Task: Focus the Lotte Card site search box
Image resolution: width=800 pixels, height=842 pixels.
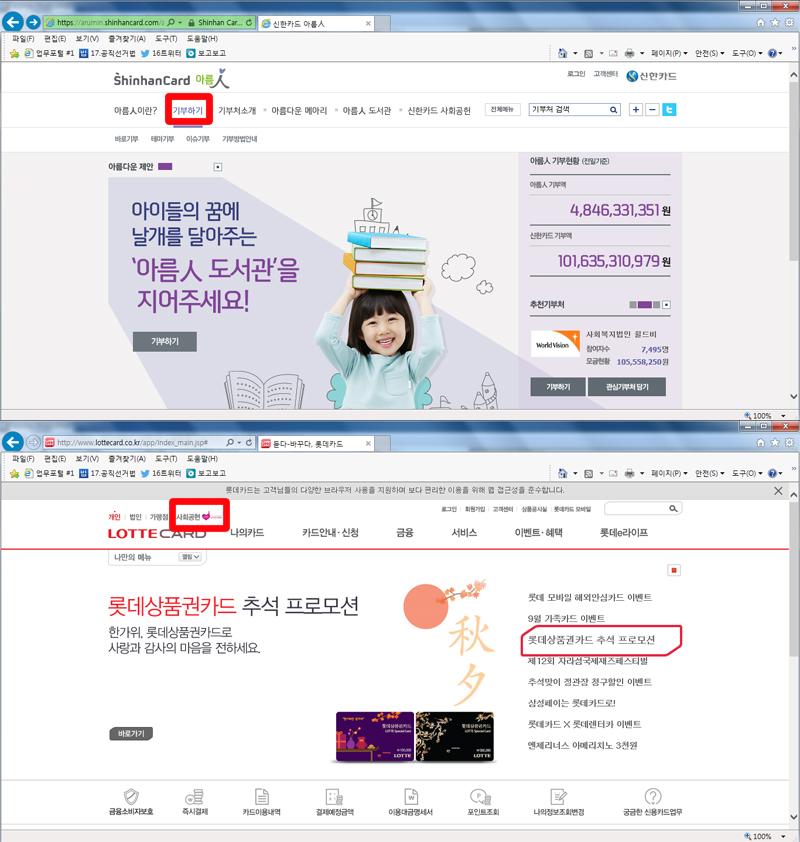Action: (x=637, y=509)
